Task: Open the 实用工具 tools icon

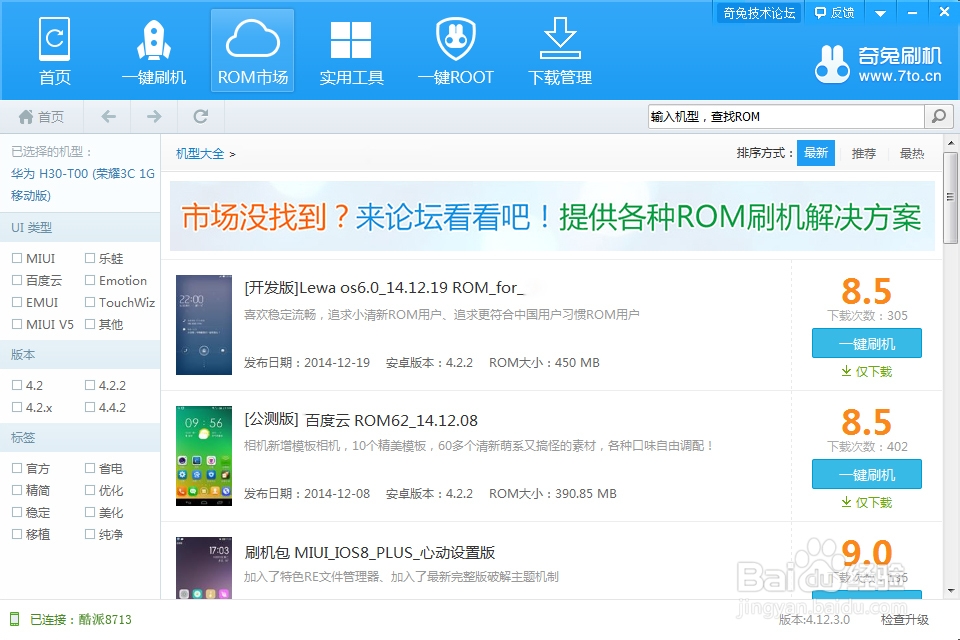Action: click(351, 51)
